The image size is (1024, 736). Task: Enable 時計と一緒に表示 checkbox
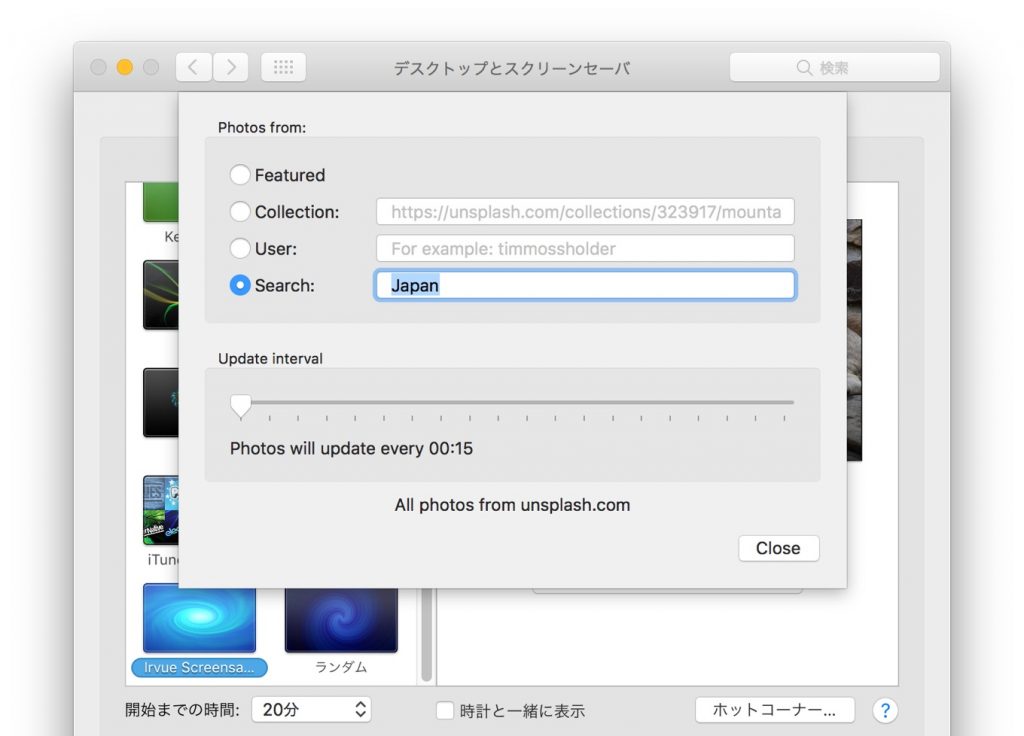[446, 711]
